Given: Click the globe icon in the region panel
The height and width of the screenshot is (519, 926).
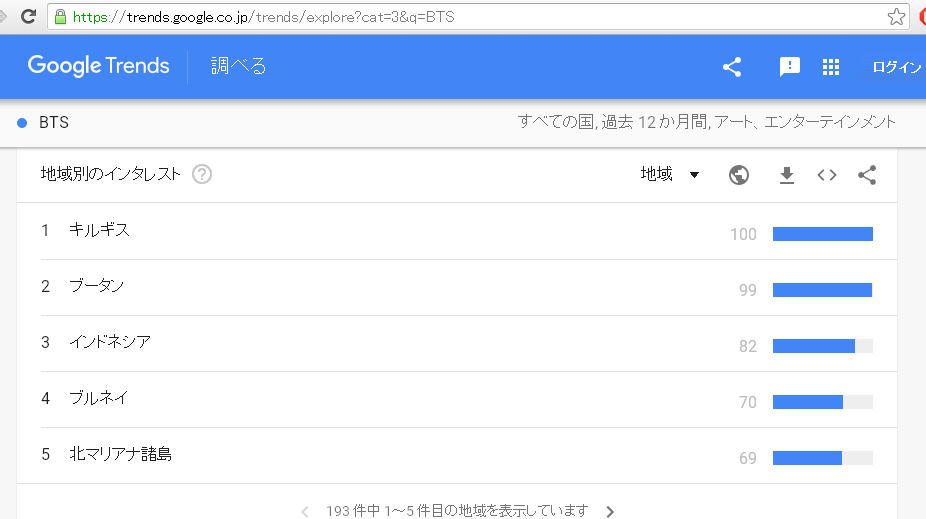Looking at the screenshot, I should click(739, 175).
